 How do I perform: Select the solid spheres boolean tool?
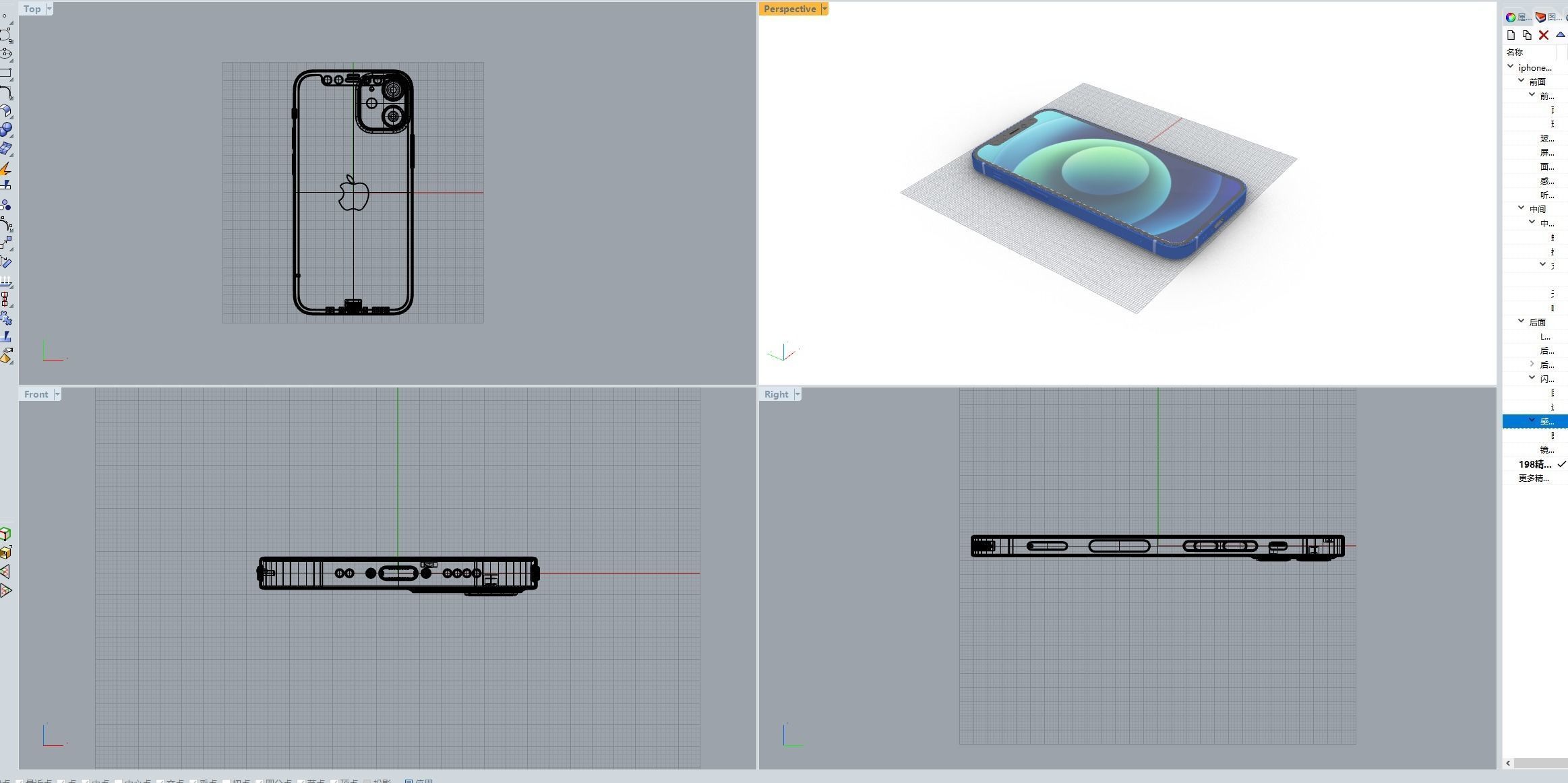click(5, 129)
